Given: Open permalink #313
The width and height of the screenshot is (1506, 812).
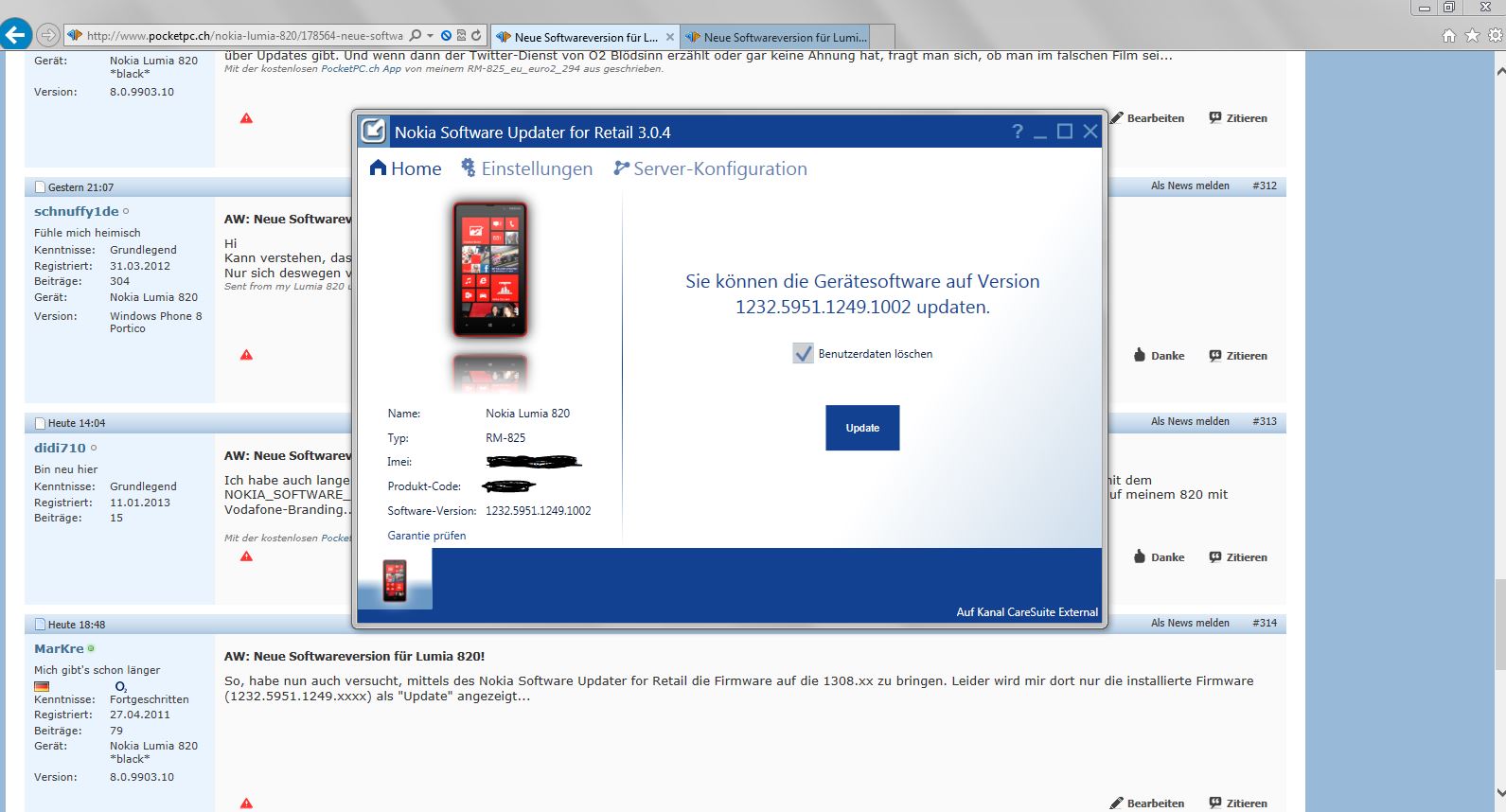Looking at the screenshot, I should 1264,421.
